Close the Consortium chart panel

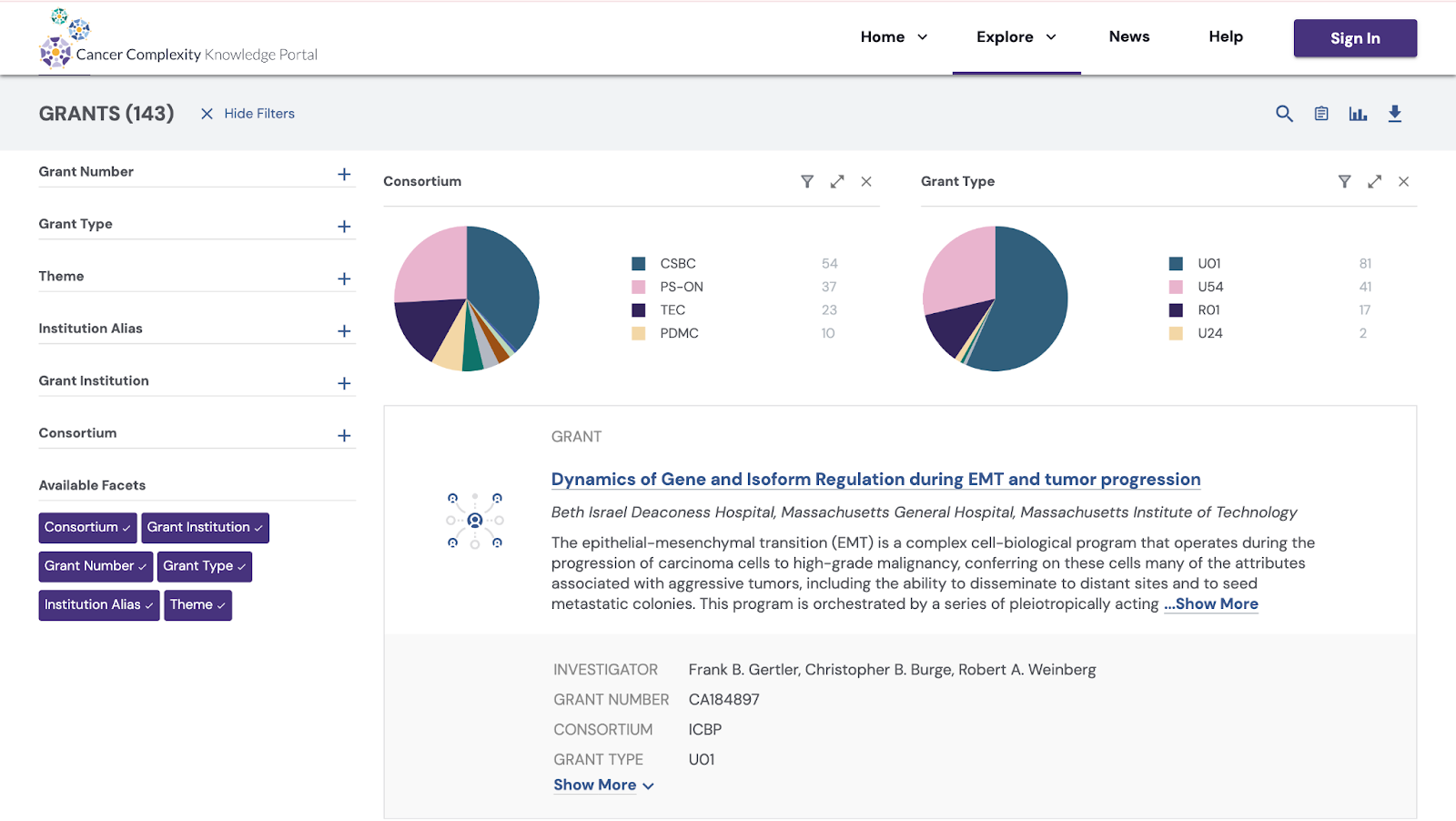tap(866, 182)
